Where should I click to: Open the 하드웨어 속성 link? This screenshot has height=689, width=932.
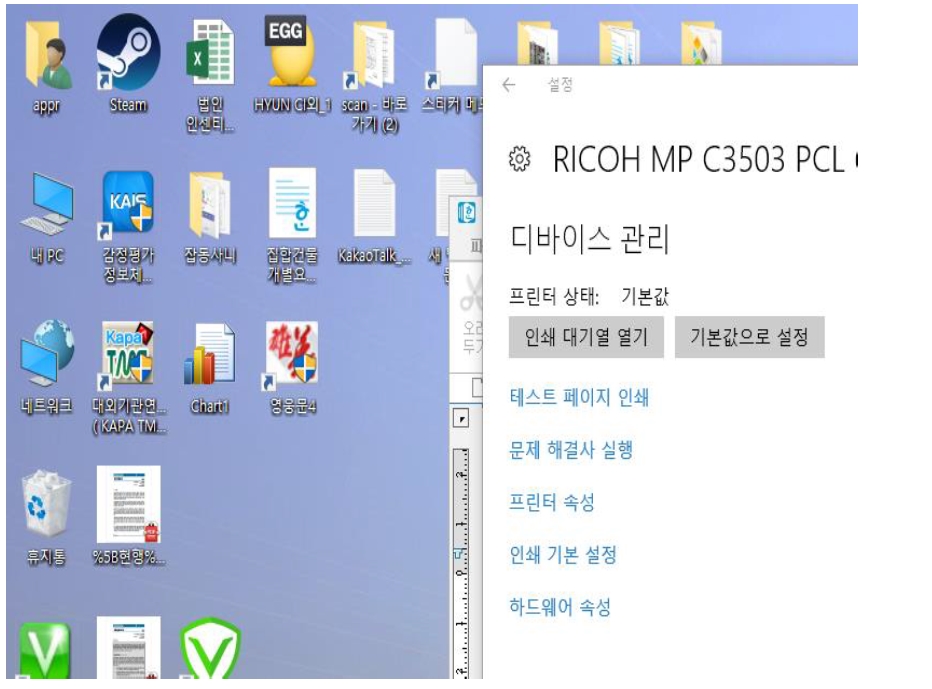[560, 607]
